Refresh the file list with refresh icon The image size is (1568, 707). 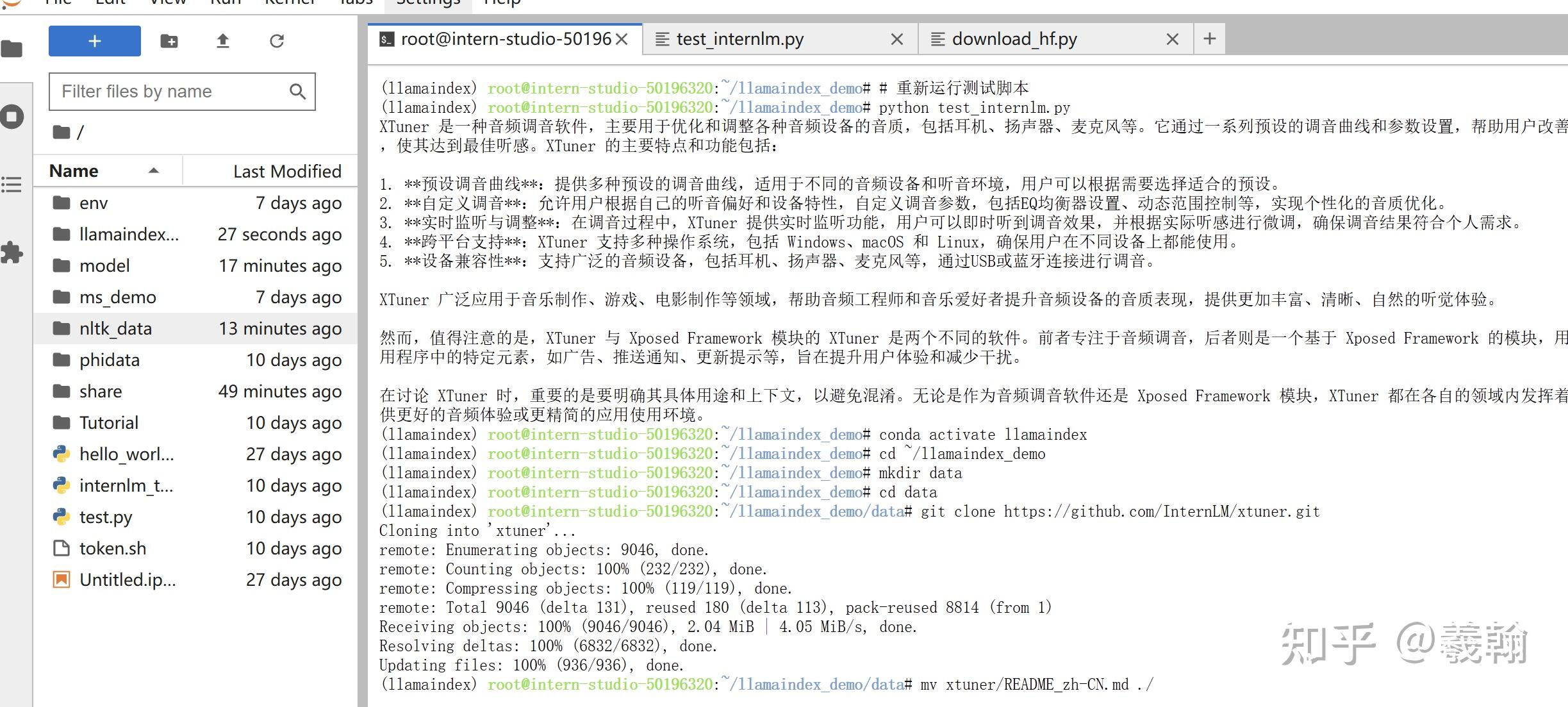(x=276, y=40)
